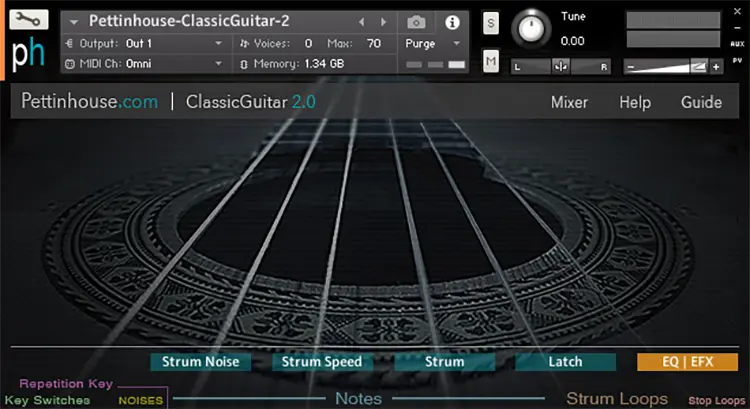This screenshot has height=409, width=750.
Task: Toggle the AUX sends panel
Action: (737, 44)
